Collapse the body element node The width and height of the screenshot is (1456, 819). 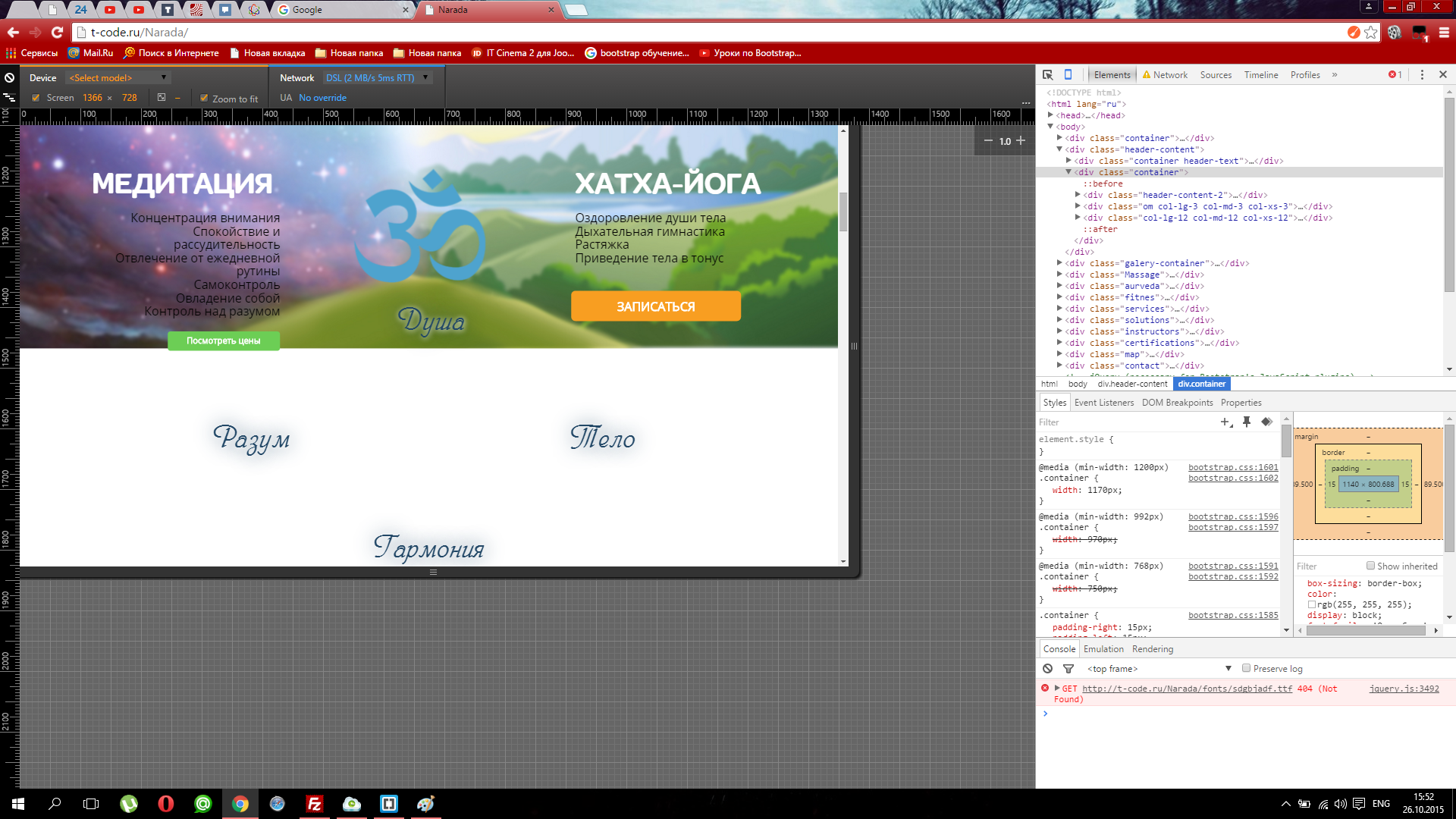pyautogui.click(x=1050, y=127)
